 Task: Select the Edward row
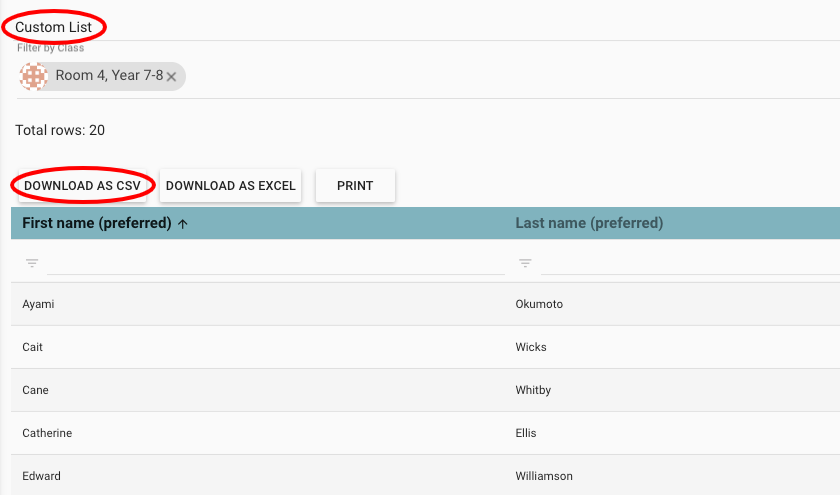[x=41, y=476]
